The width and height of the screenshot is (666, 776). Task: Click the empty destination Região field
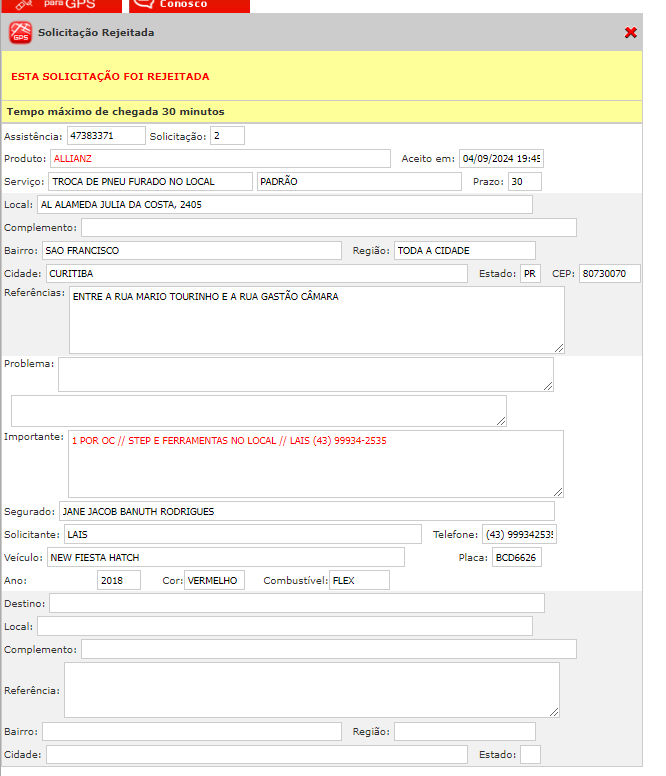pyautogui.click(x=465, y=731)
